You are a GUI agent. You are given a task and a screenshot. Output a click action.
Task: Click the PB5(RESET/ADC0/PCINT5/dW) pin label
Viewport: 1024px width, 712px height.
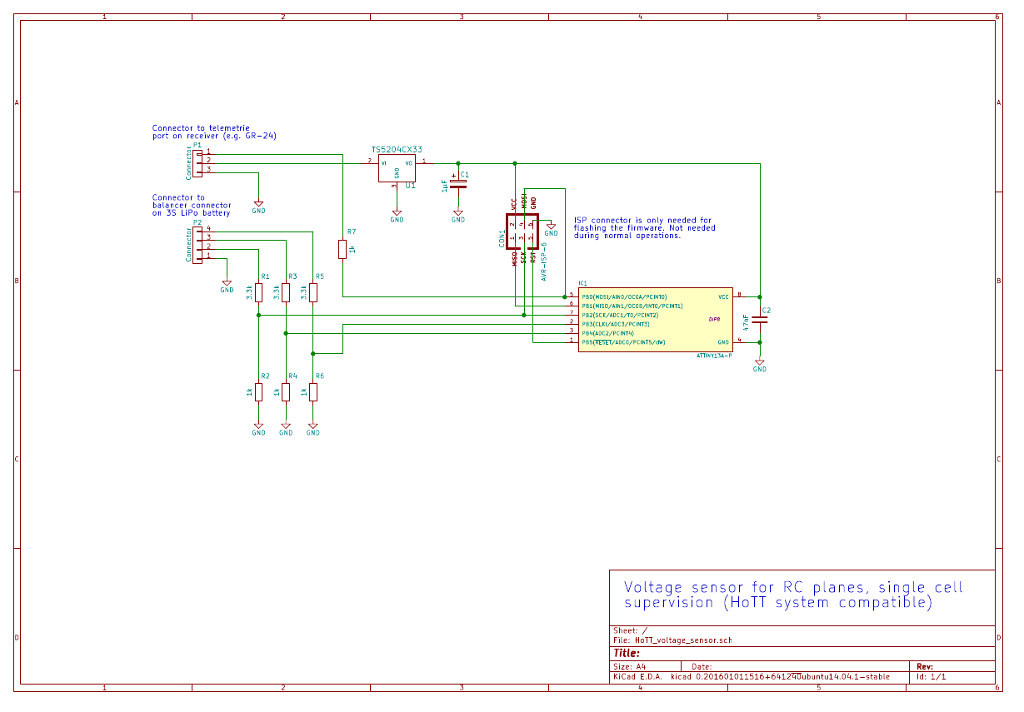click(x=624, y=342)
